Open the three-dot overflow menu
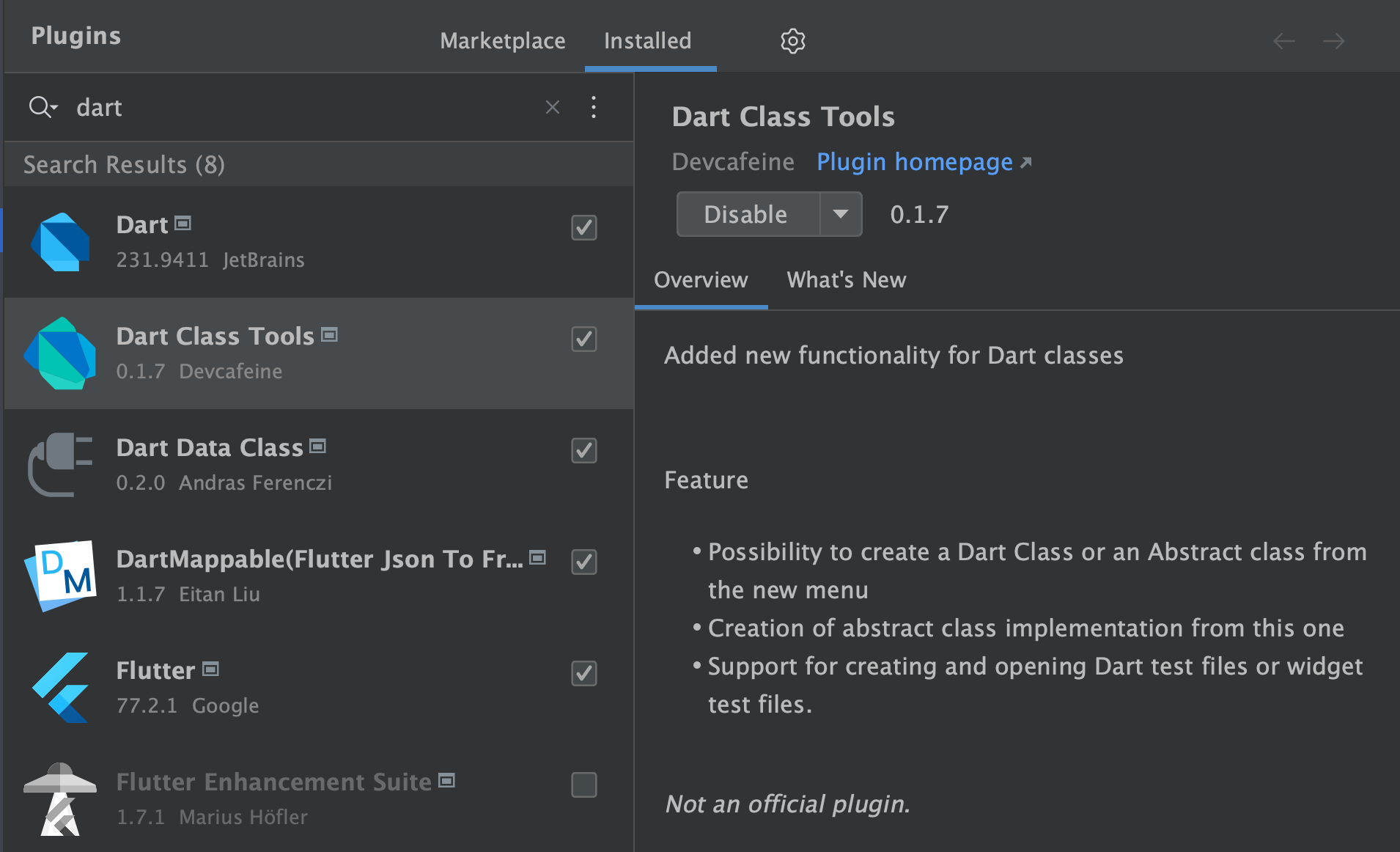The image size is (1400, 852). point(594,107)
